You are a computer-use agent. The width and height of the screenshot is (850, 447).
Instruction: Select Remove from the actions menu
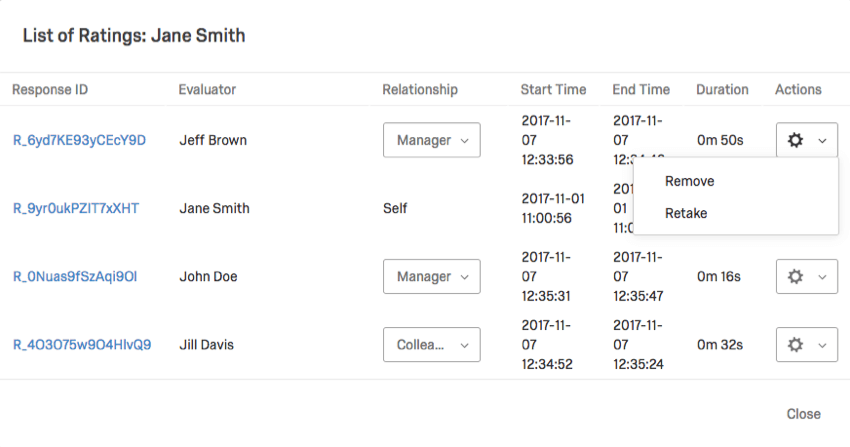click(x=689, y=181)
